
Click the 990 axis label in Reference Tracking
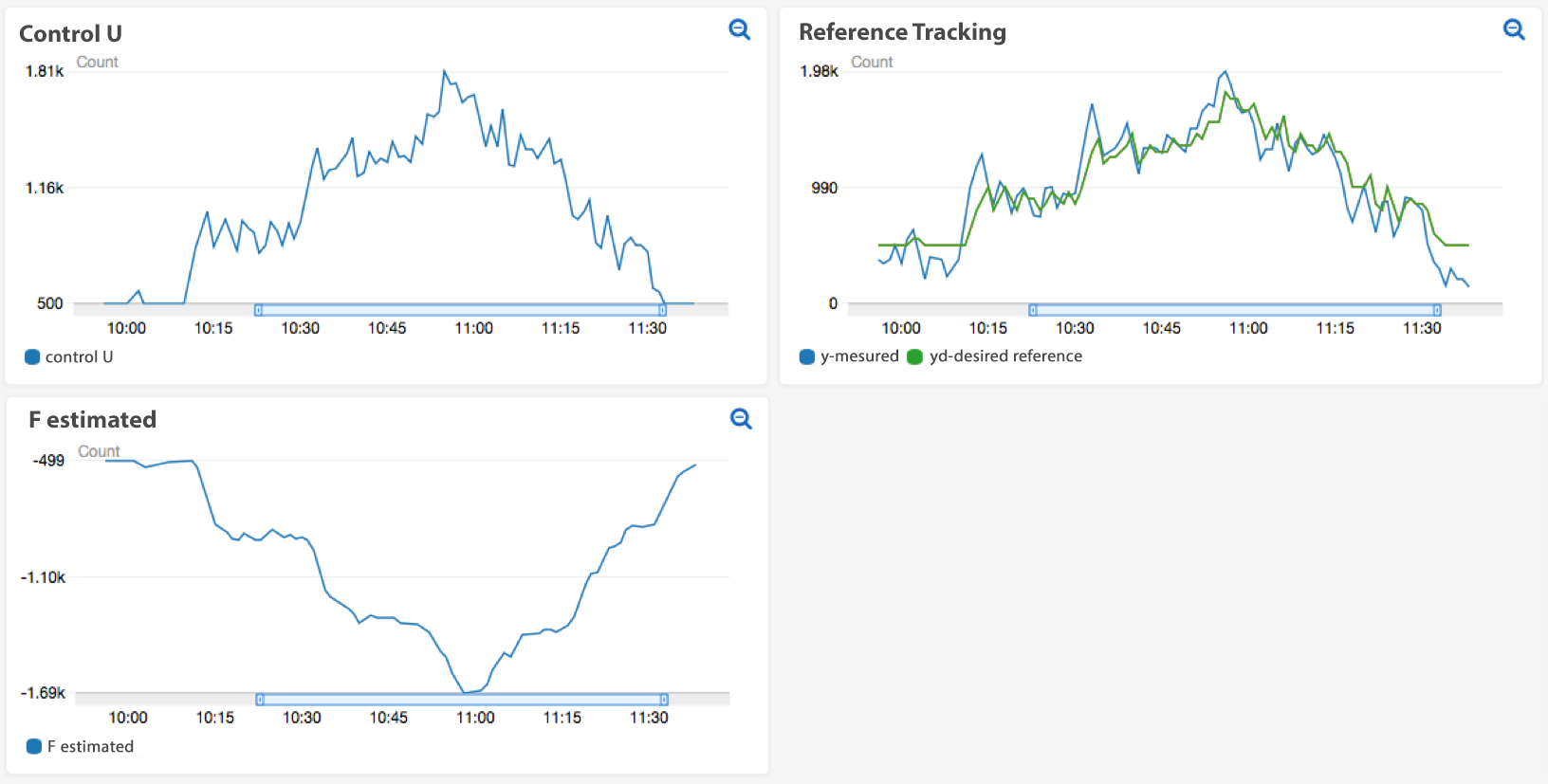click(824, 188)
